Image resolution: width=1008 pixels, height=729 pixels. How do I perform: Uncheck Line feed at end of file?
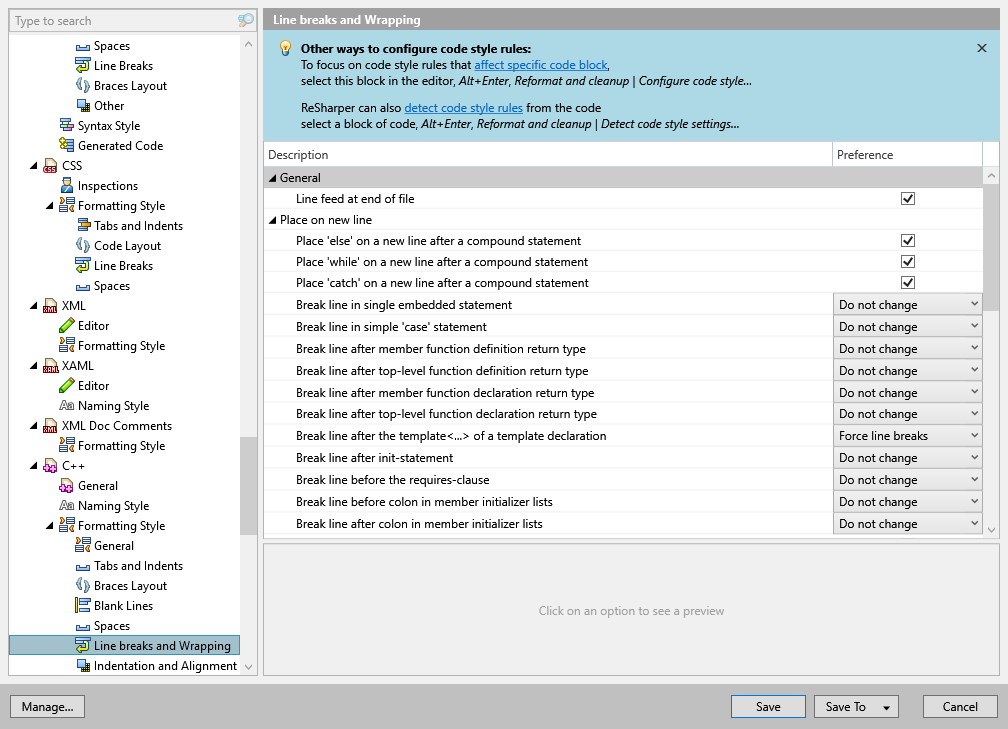908,198
